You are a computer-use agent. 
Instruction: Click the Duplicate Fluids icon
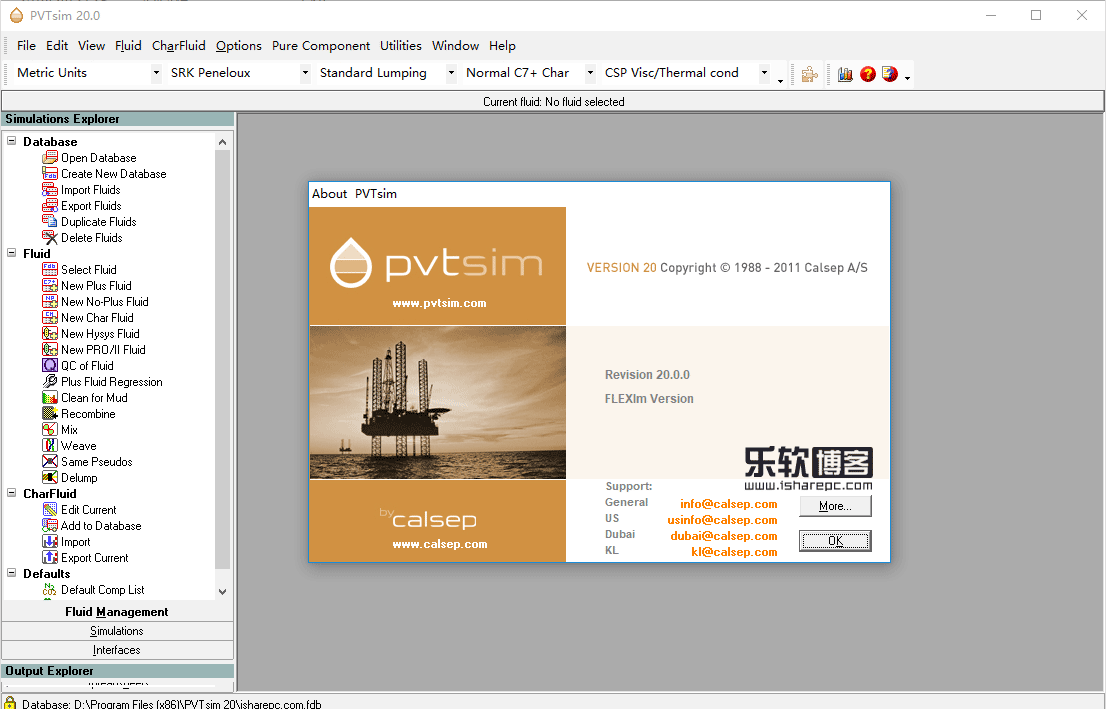[x=49, y=222]
